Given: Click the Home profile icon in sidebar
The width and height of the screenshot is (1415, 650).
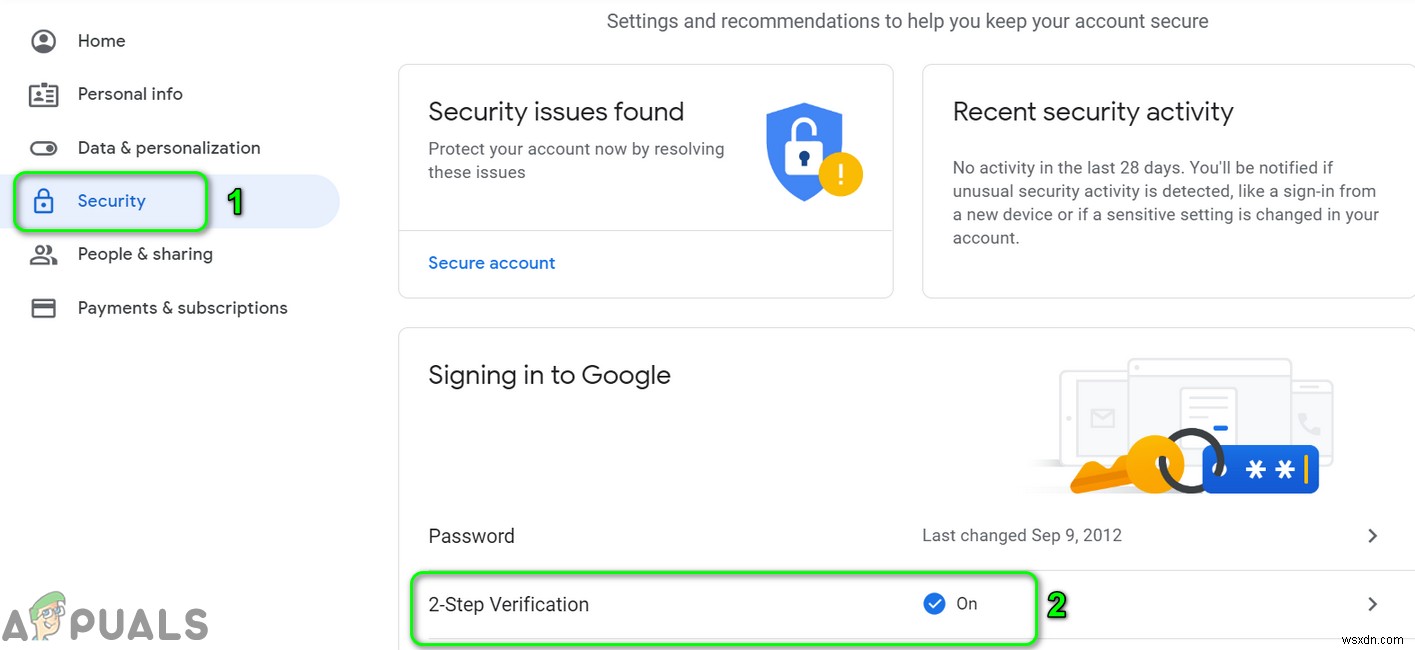Looking at the screenshot, I should click(43, 40).
